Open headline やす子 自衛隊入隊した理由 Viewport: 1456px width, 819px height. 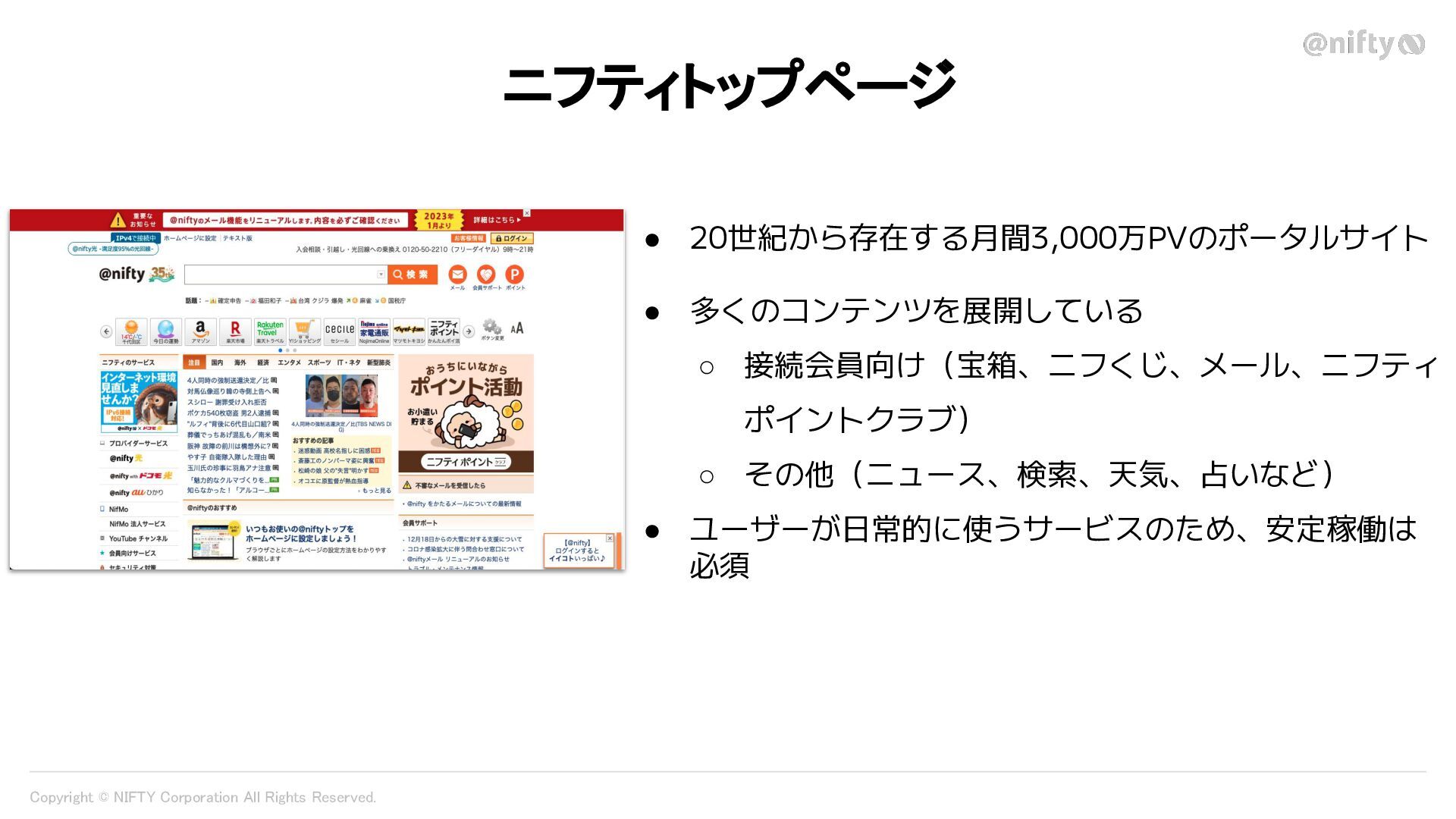pyautogui.click(x=227, y=457)
